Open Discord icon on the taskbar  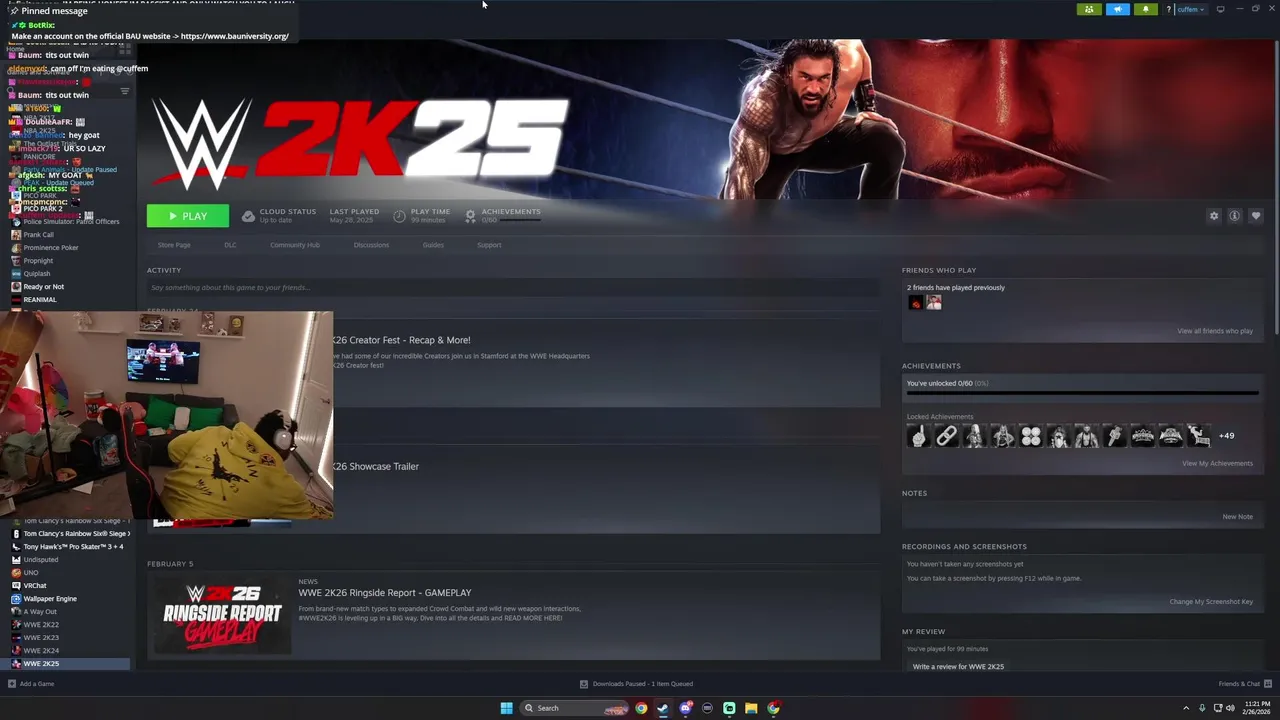(685, 708)
